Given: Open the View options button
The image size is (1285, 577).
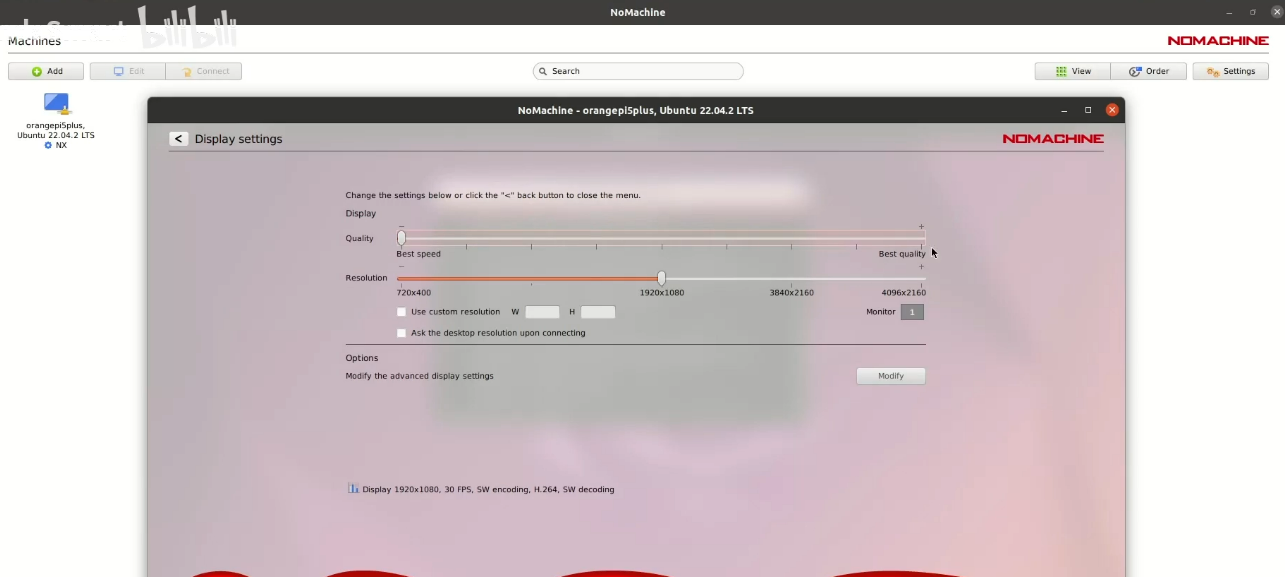Looking at the screenshot, I should [1073, 71].
